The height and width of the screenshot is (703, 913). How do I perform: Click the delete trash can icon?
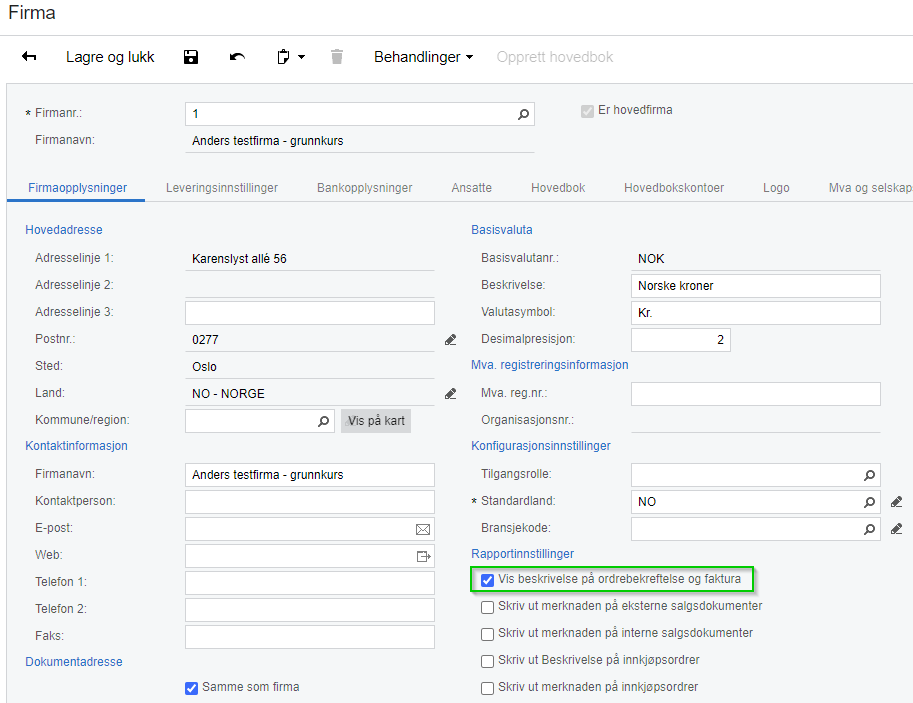337,57
